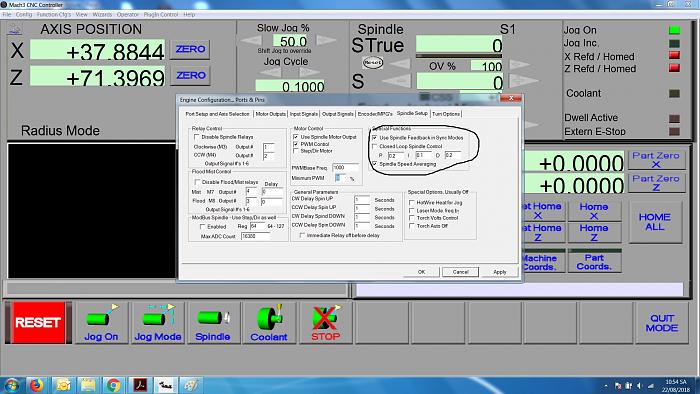Screen dimensions: 700x394
Task: Toggle the PWM Control checkbox
Action: [296, 144]
